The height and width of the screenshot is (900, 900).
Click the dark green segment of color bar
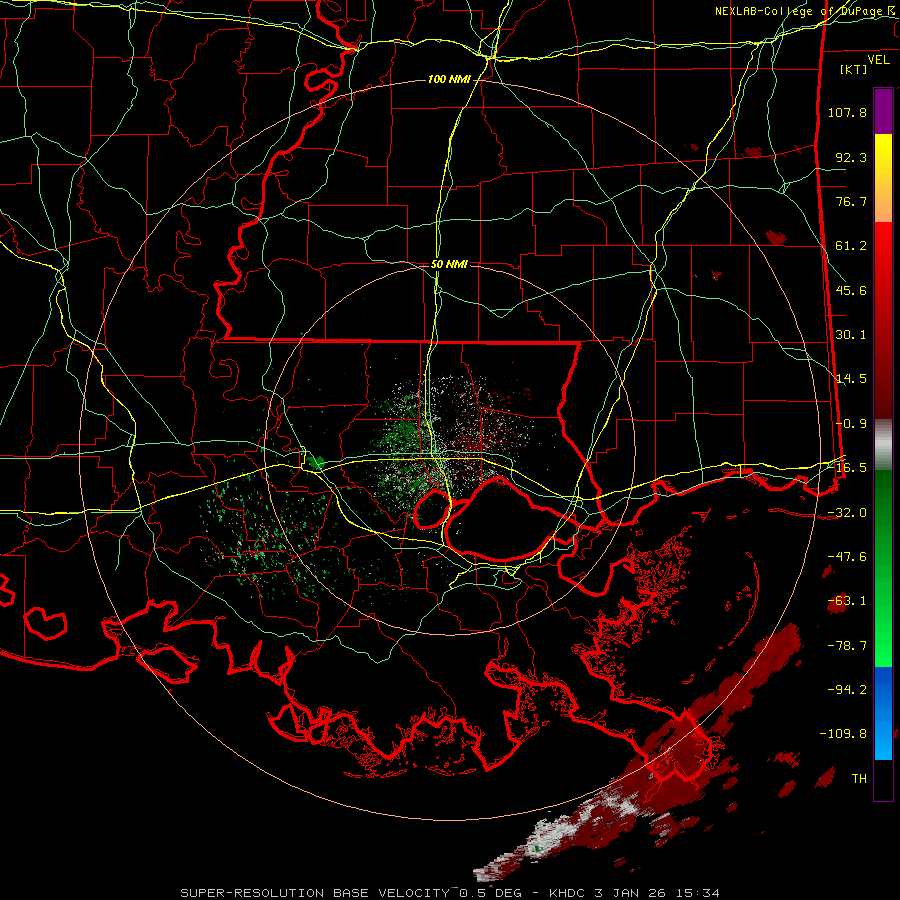pos(883,517)
